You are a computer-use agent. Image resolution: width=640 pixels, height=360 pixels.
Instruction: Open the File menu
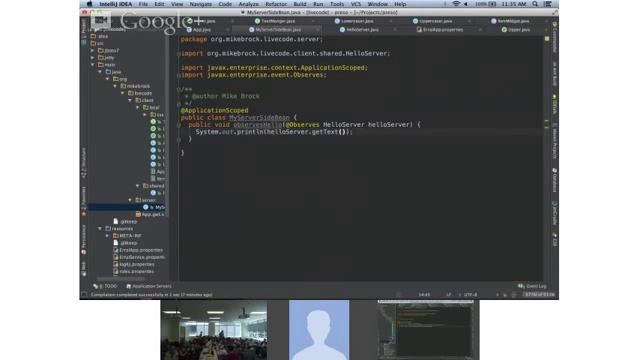tap(143, 4)
